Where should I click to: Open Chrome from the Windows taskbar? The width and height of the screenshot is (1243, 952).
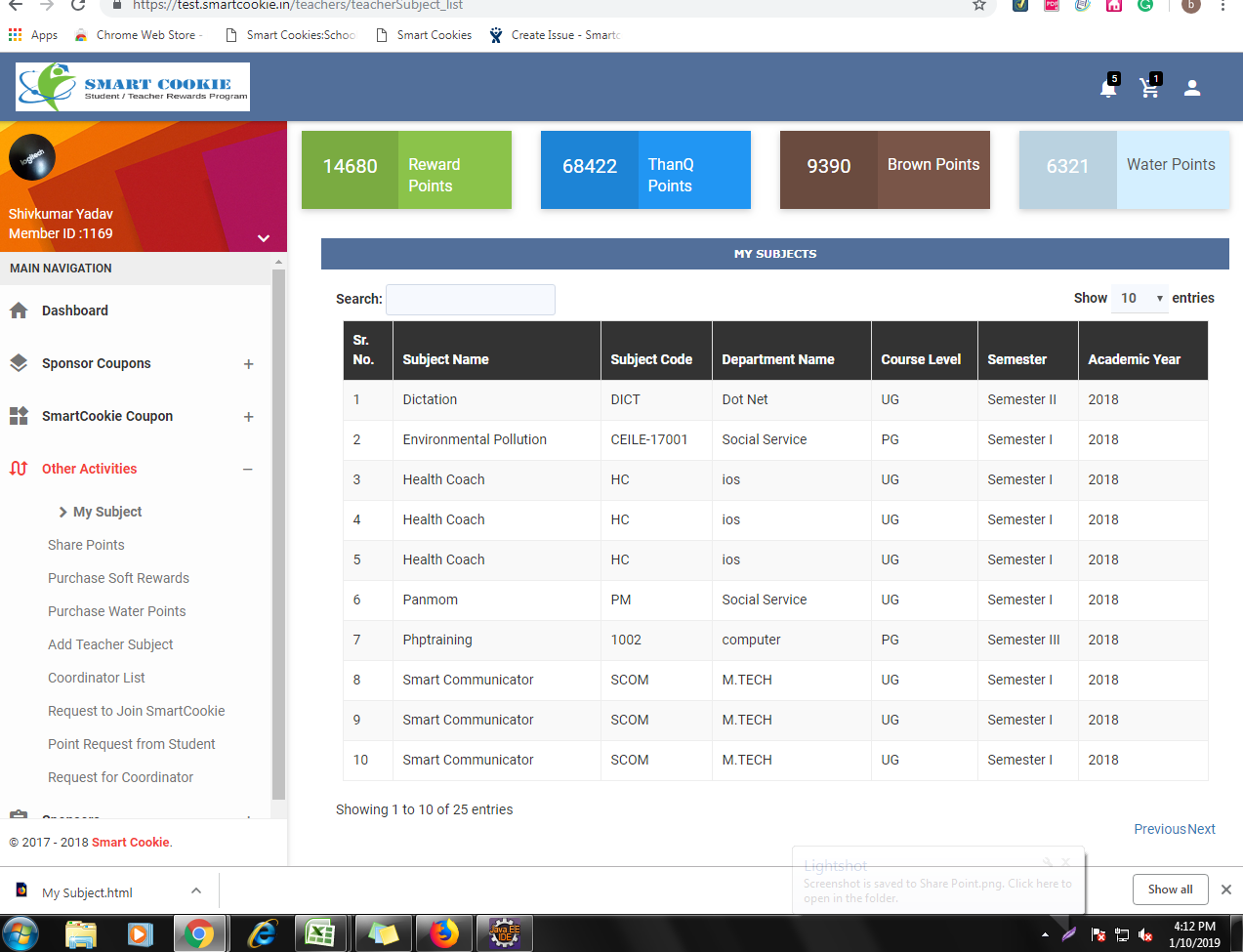coord(199,934)
